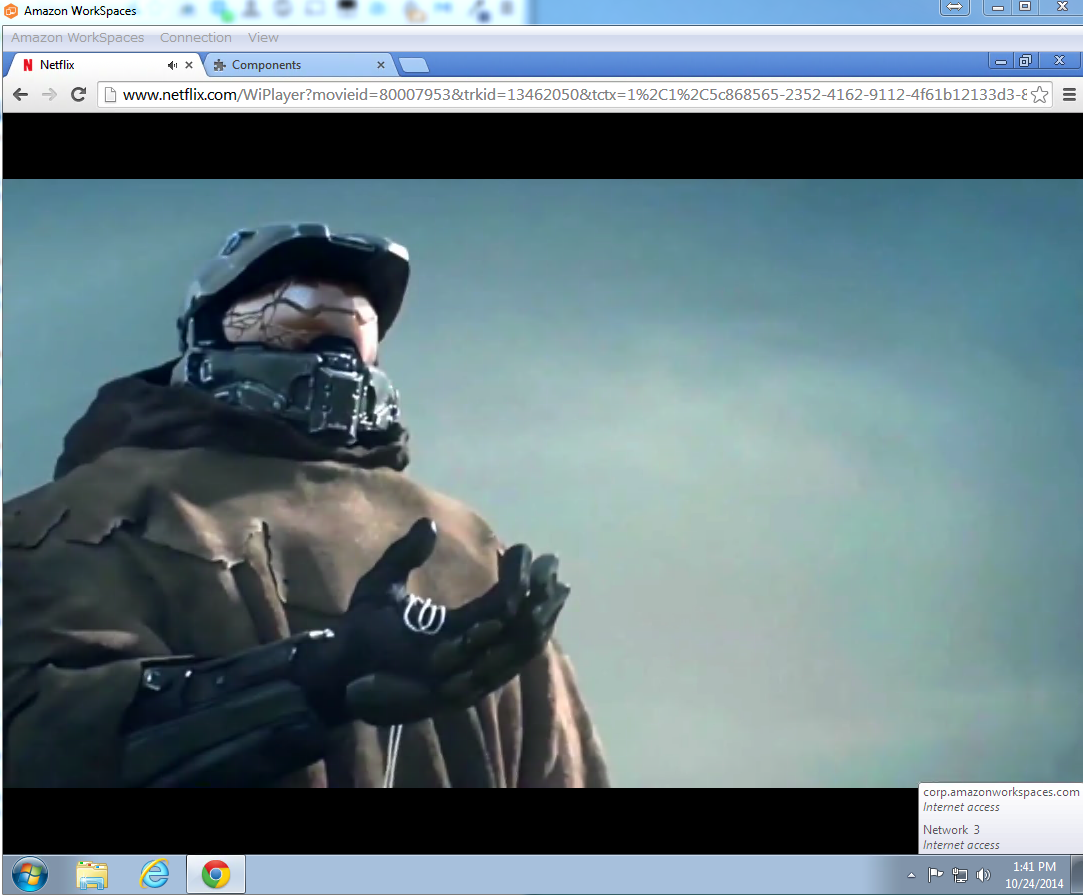
Task: Open Action Center flag icon
Action: coord(935,875)
